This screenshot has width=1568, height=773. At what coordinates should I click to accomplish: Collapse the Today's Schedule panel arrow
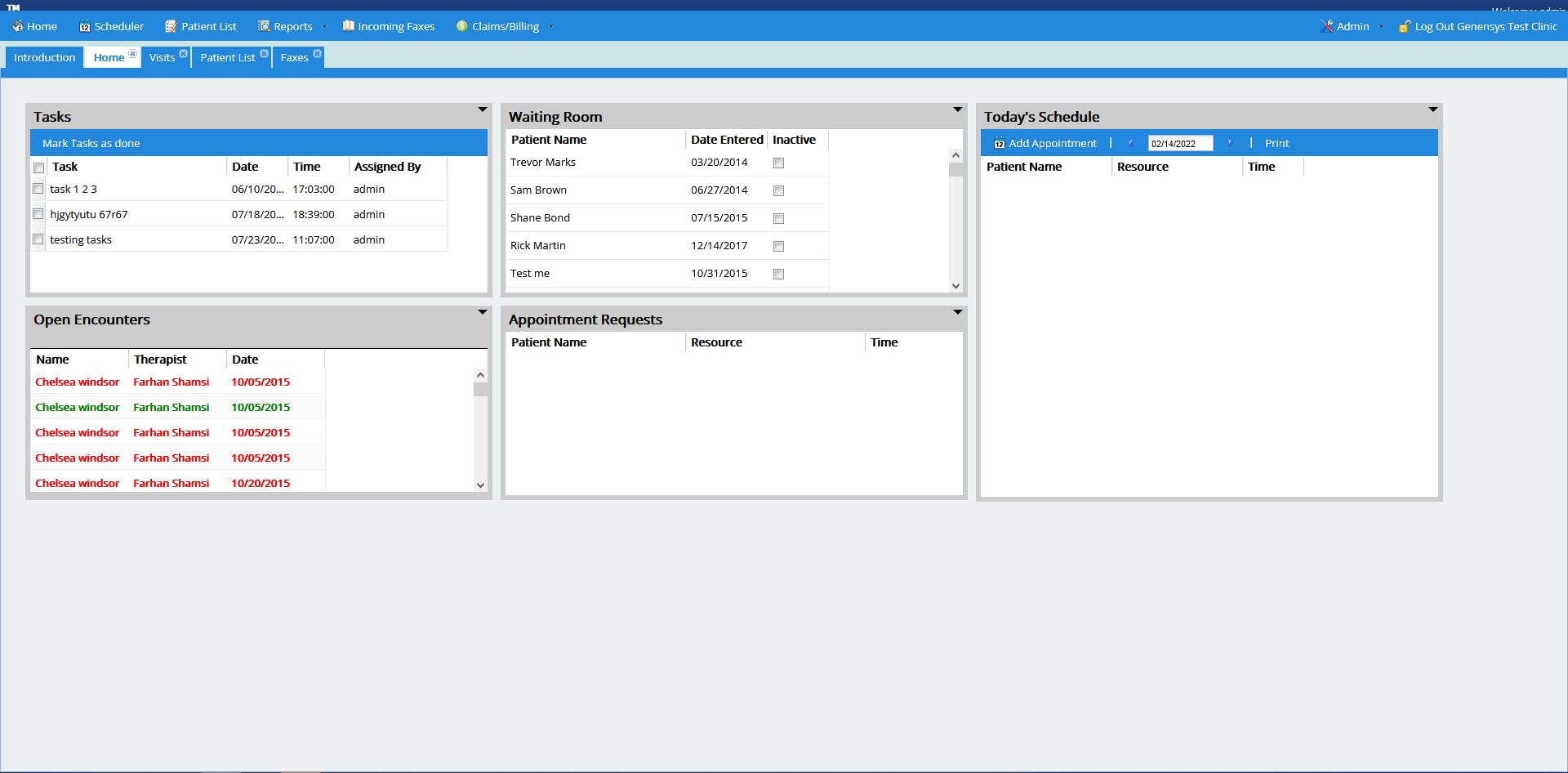[x=1433, y=109]
